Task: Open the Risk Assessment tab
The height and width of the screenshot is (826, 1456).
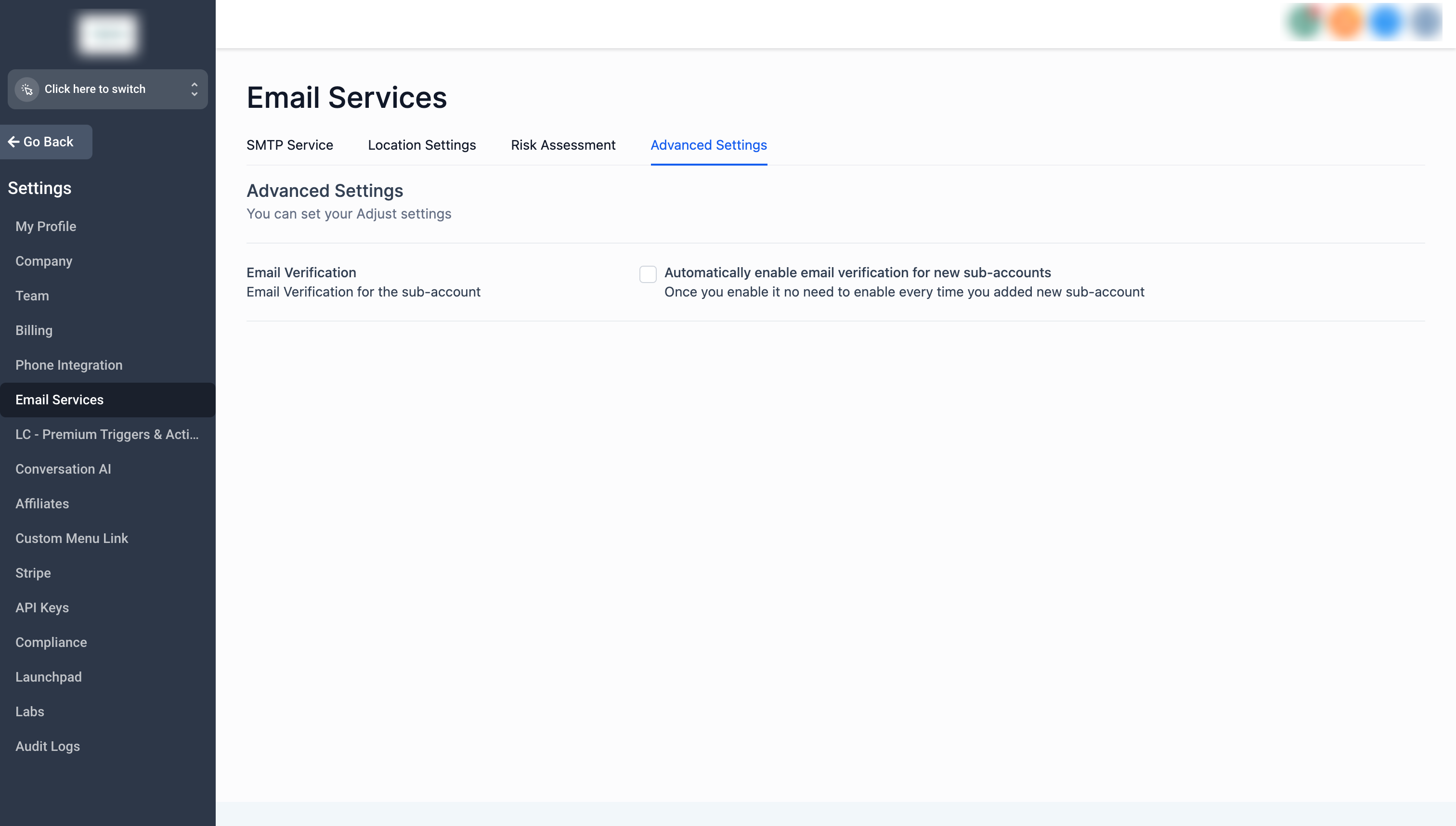Action: coord(563,145)
